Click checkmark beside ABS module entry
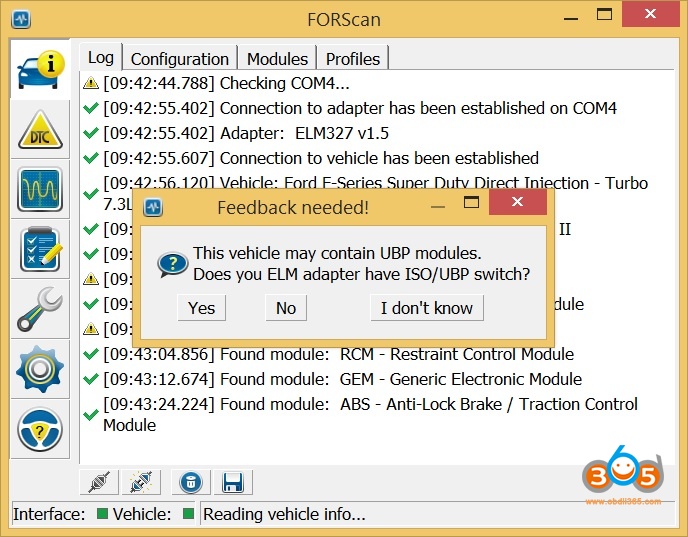 [x=90, y=414]
